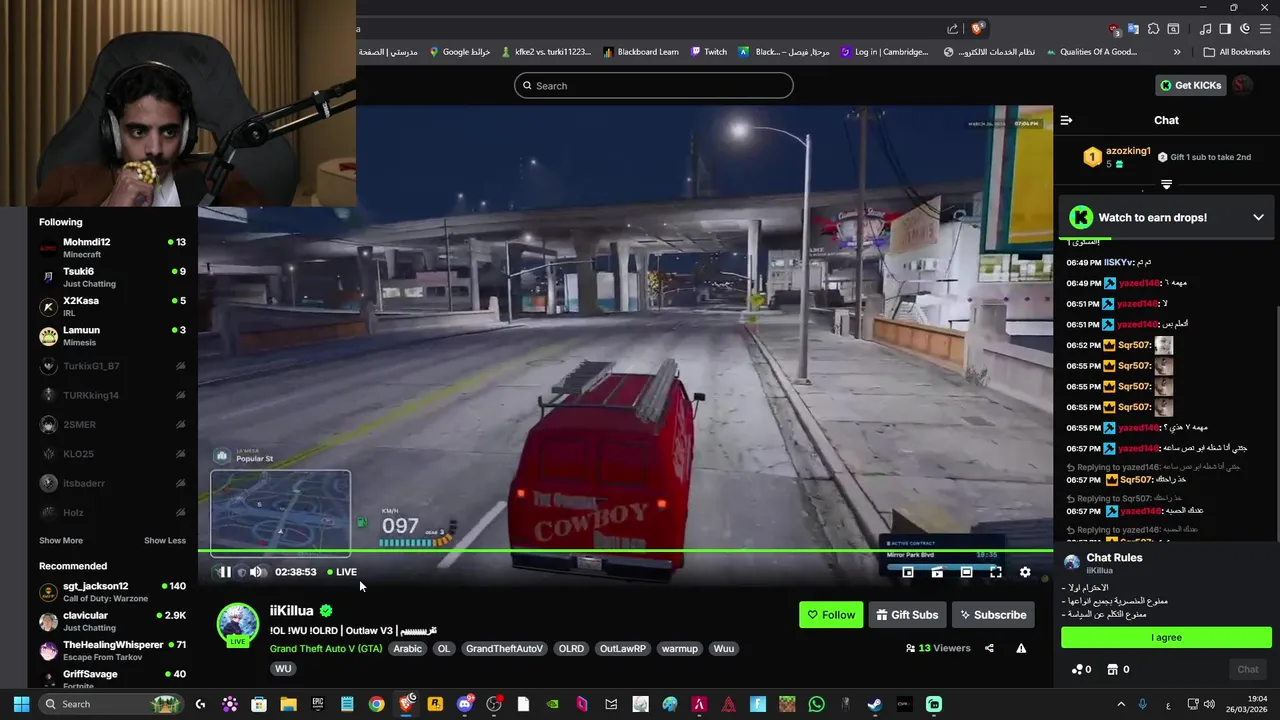Open the Blackboard Learn bookmark
Image resolution: width=1280 pixels, height=720 pixels.
coord(641,52)
